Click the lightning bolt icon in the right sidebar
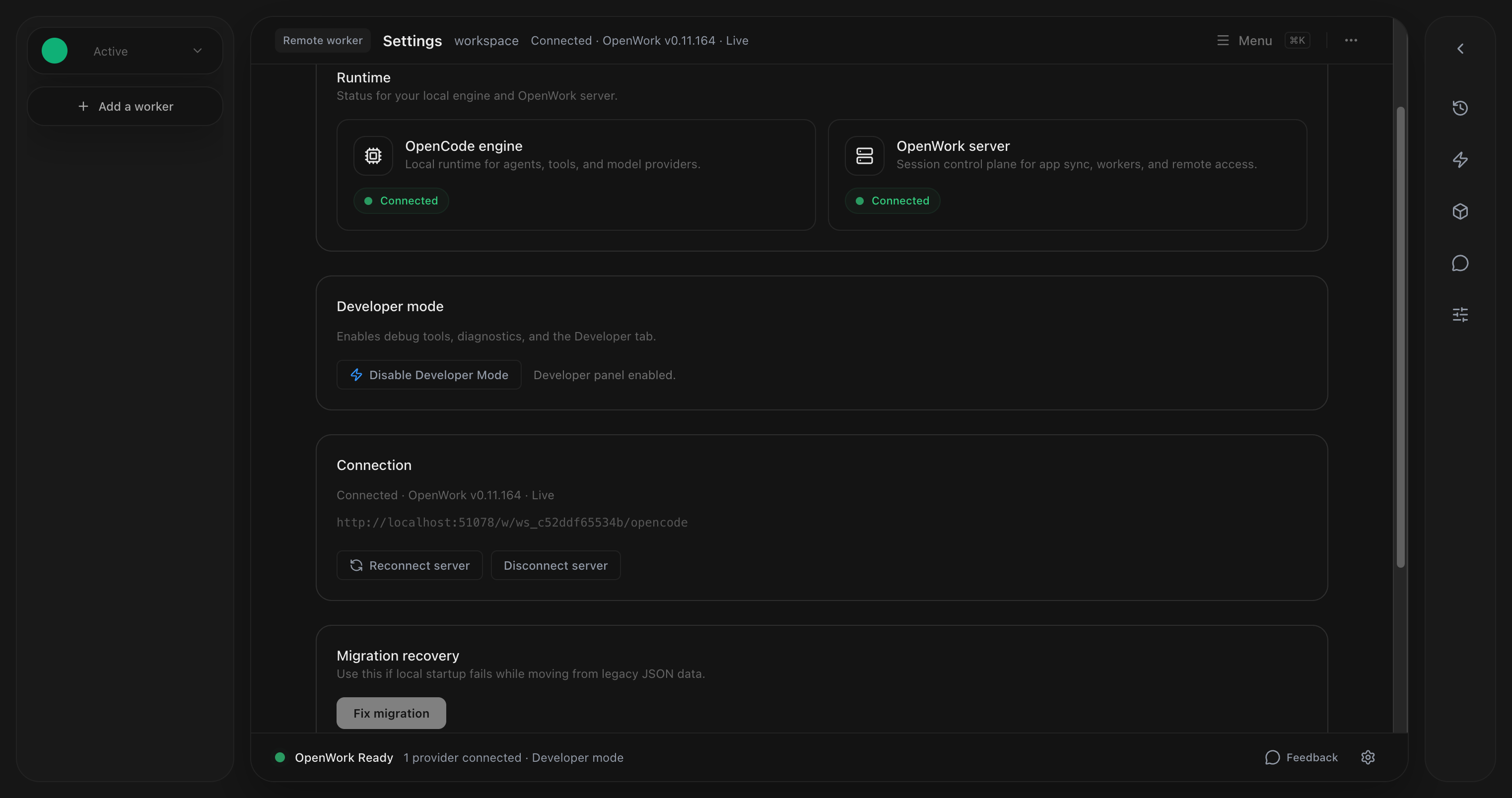 (x=1460, y=160)
